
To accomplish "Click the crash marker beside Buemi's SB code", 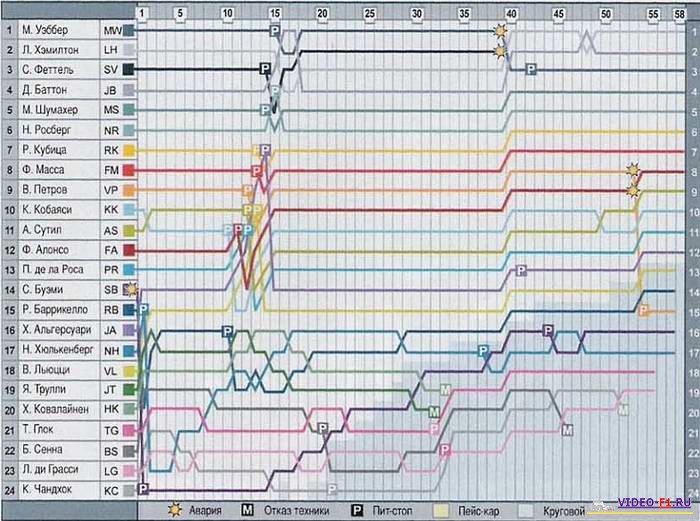I will pyautogui.click(x=129, y=289).
